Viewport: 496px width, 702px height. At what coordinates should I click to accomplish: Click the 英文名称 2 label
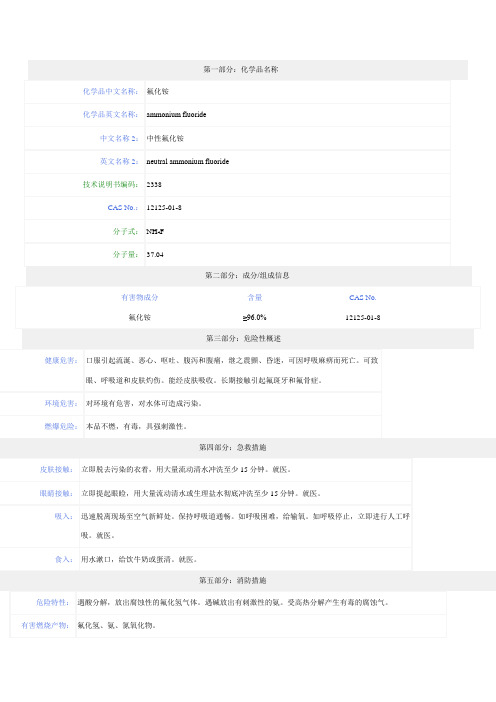pyautogui.click(x=119, y=161)
